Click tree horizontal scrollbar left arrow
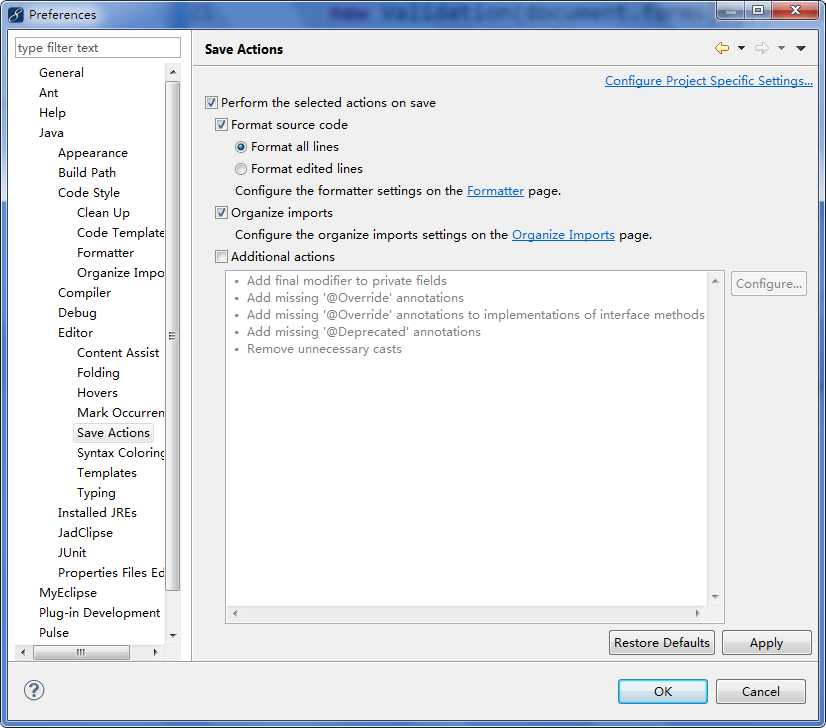This screenshot has height=728, width=826. click(23, 652)
